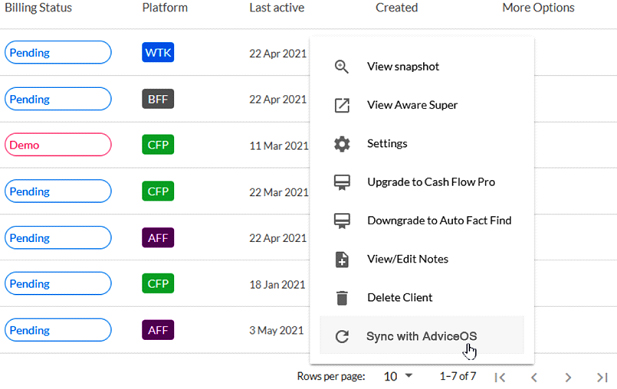Click the Sync with AdviceOS refresh icon
This screenshot has height=389, width=617.
point(342,336)
